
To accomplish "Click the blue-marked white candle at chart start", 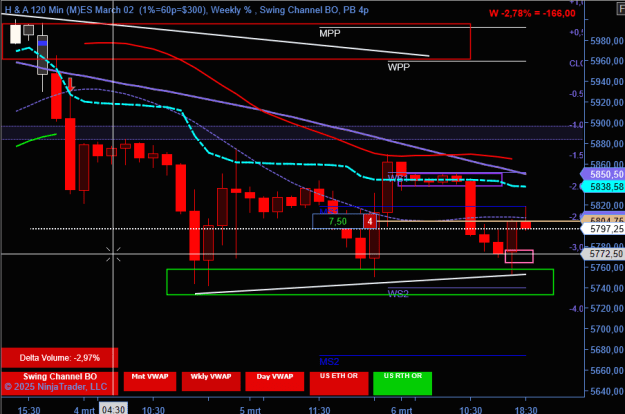I will (43, 55).
